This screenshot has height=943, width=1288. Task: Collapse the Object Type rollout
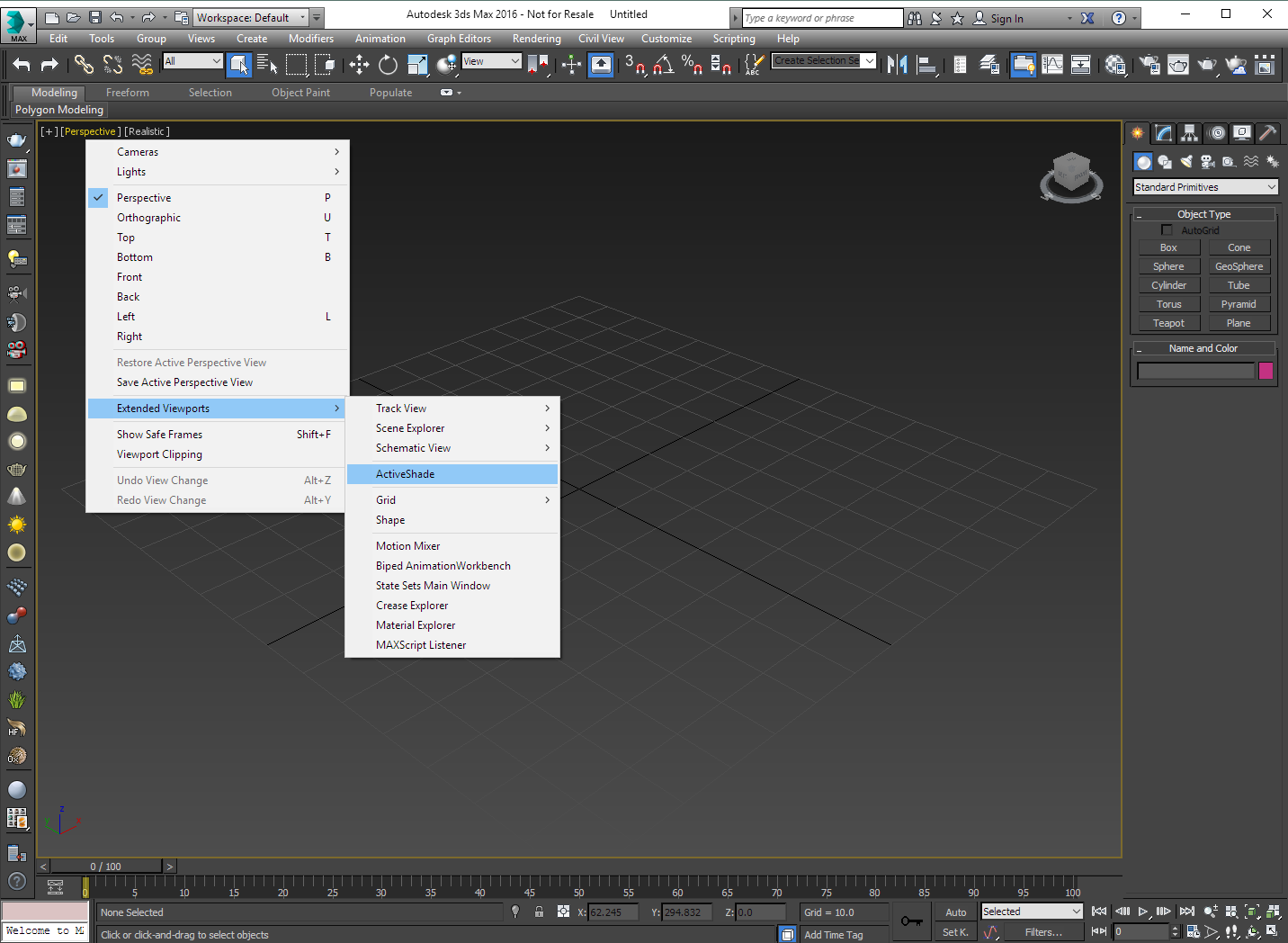[1204, 214]
